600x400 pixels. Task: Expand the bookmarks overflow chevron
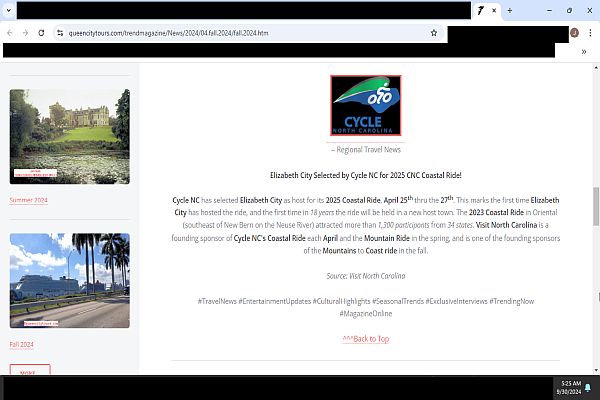[583, 51]
